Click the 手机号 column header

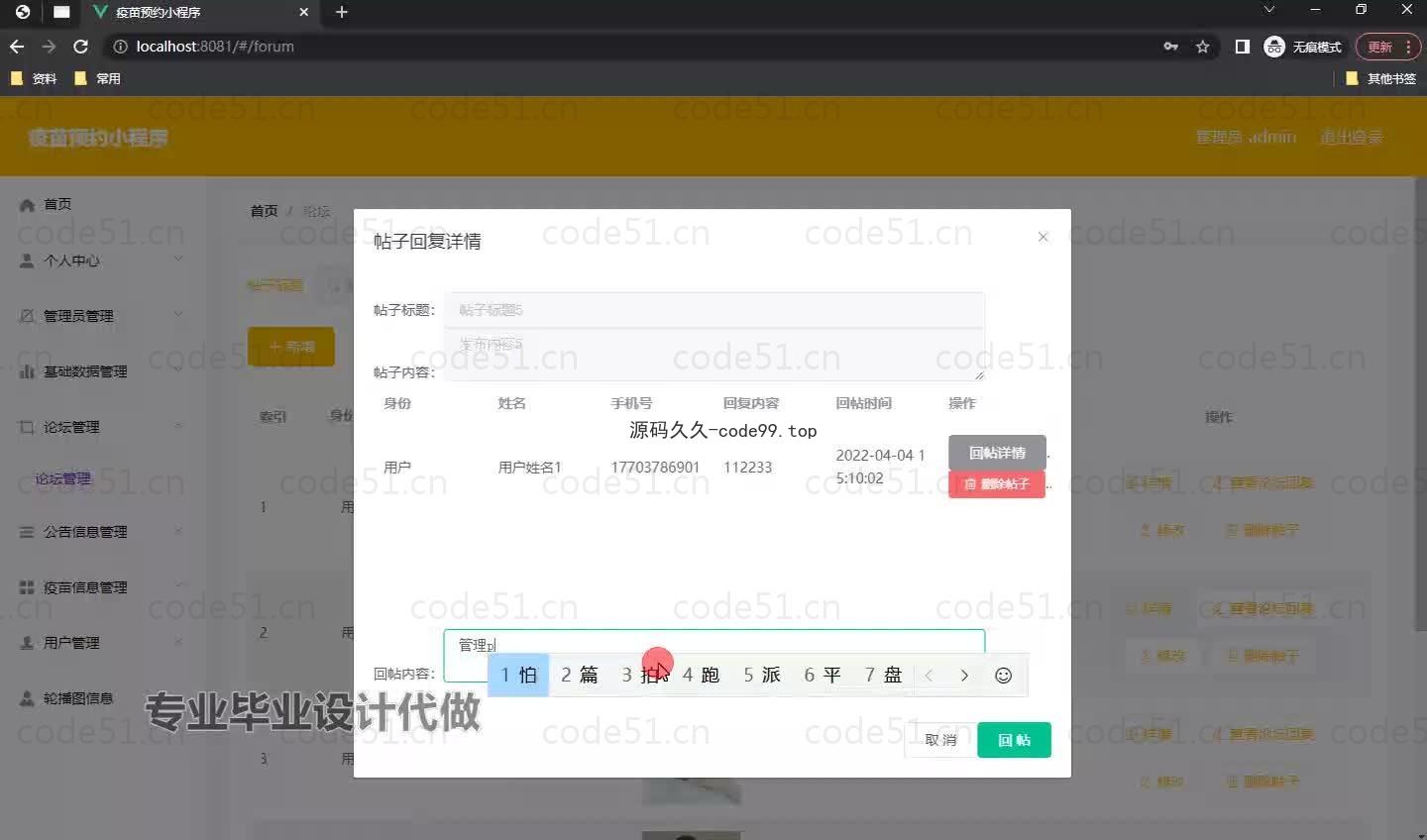(631, 403)
